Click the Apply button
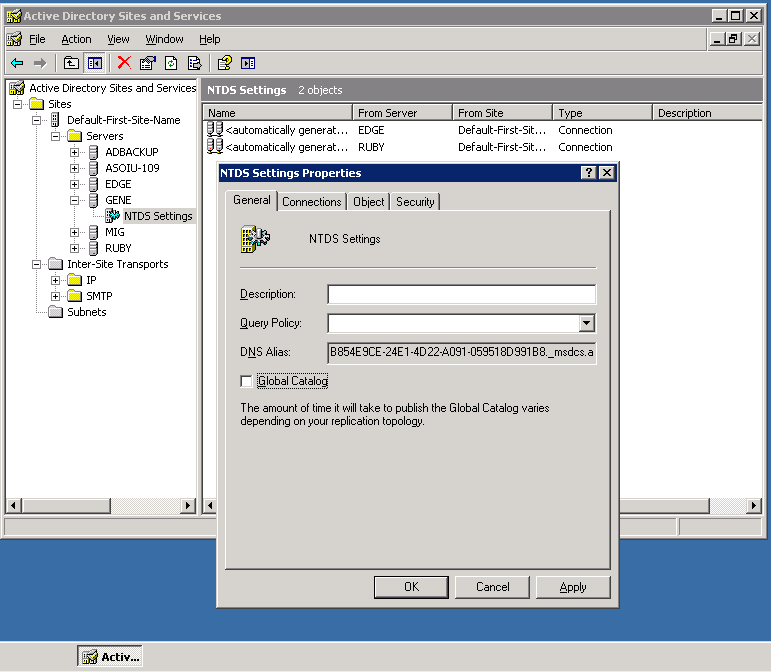 pyautogui.click(x=573, y=587)
